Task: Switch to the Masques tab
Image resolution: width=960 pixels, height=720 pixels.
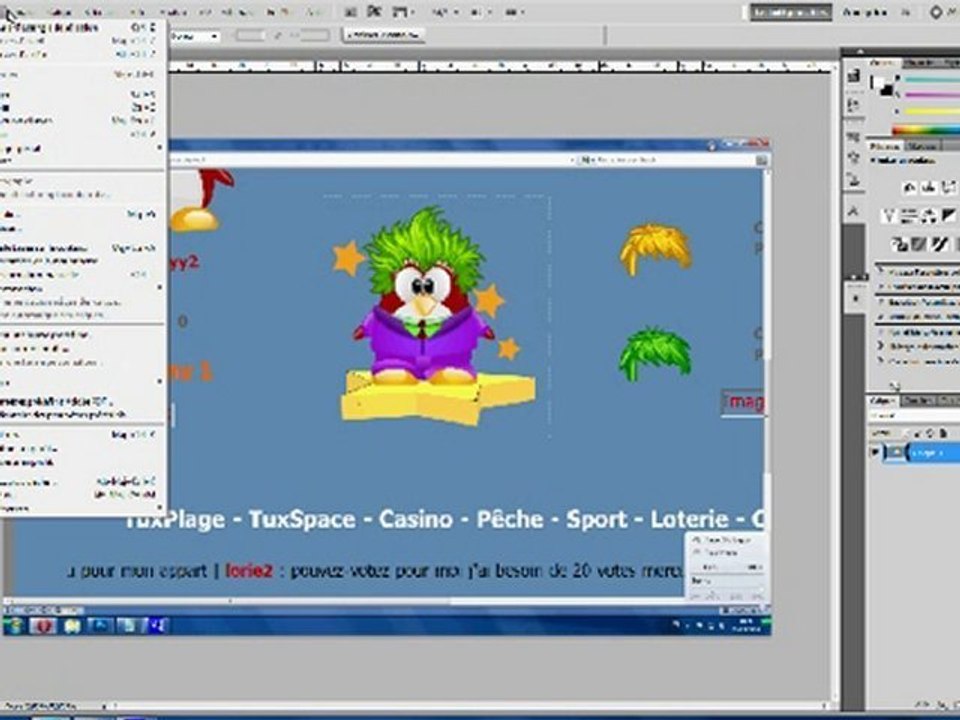Action: click(922, 146)
